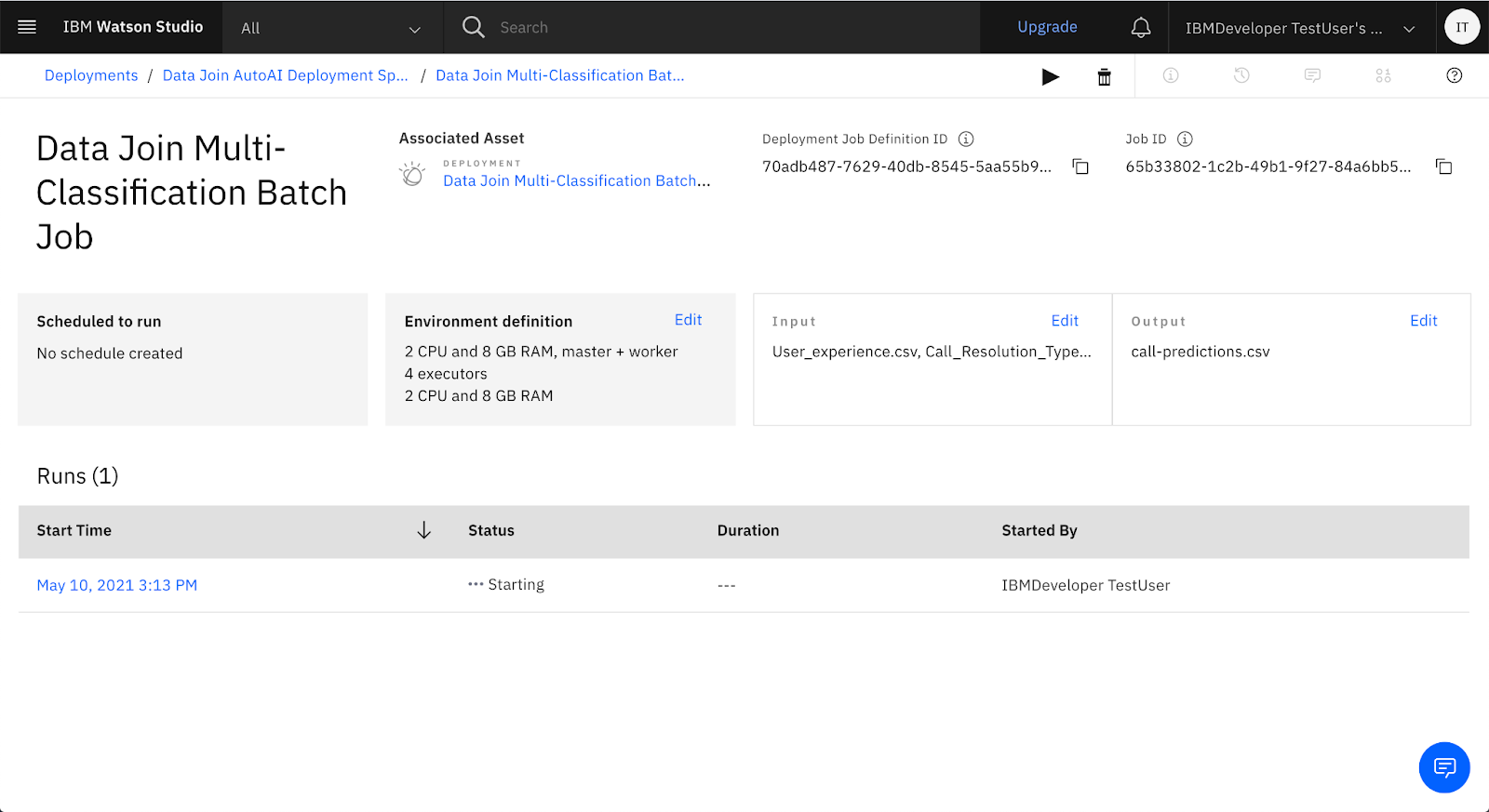The height and width of the screenshot is (812, 1489).
Task: Run the batch job with play icon
Action: pos(1050,77)
